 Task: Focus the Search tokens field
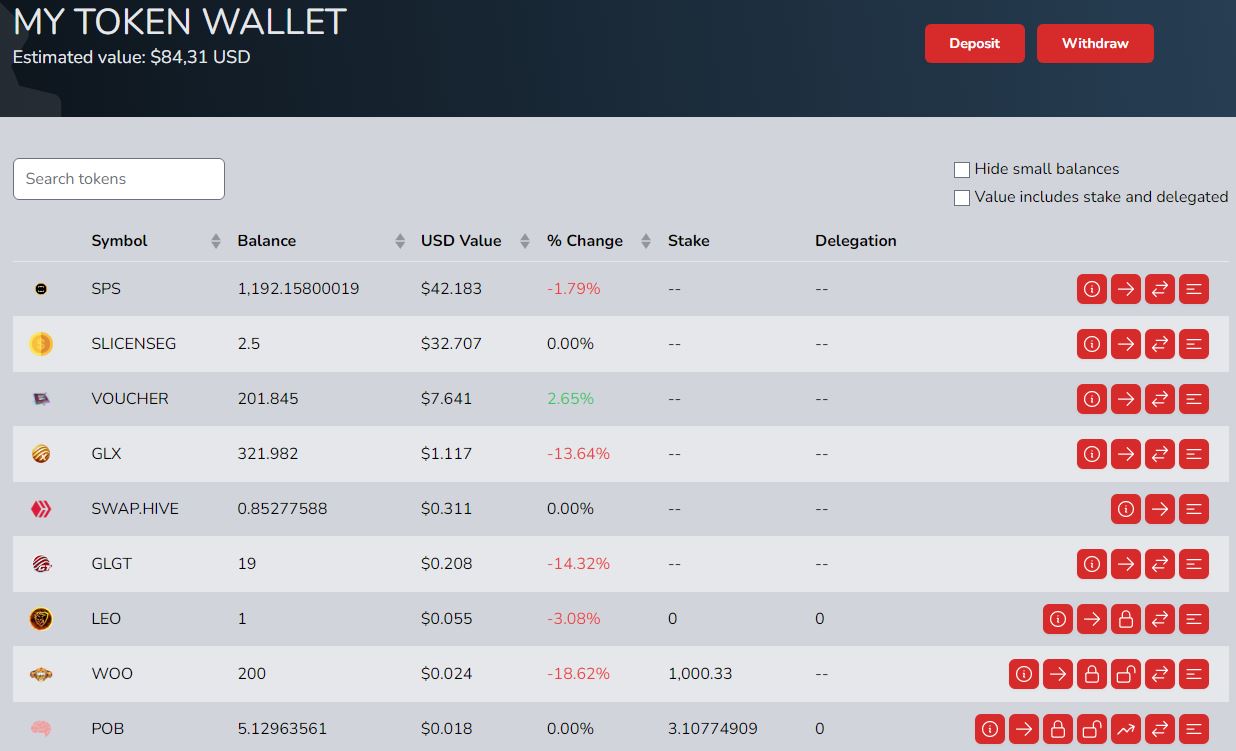[119, 179]
